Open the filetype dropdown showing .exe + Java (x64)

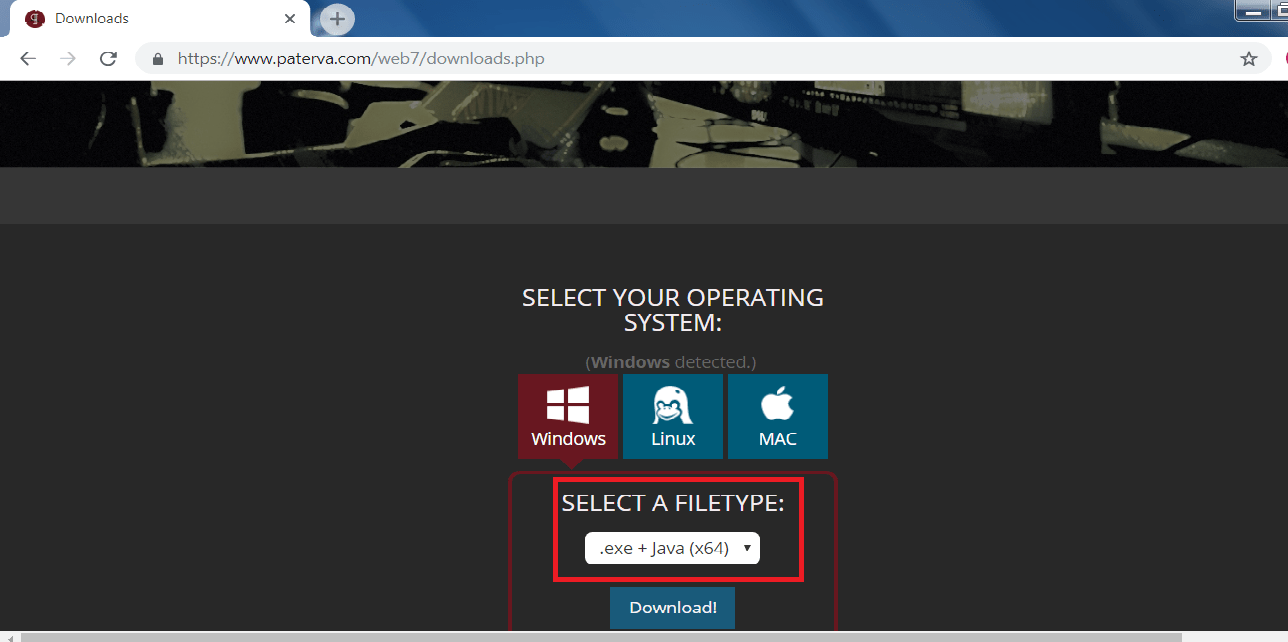tap(672, 548)
